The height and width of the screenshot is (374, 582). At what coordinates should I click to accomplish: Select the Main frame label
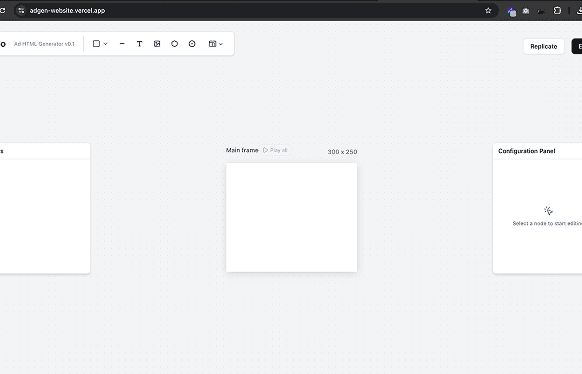click(x=242, y=150)
